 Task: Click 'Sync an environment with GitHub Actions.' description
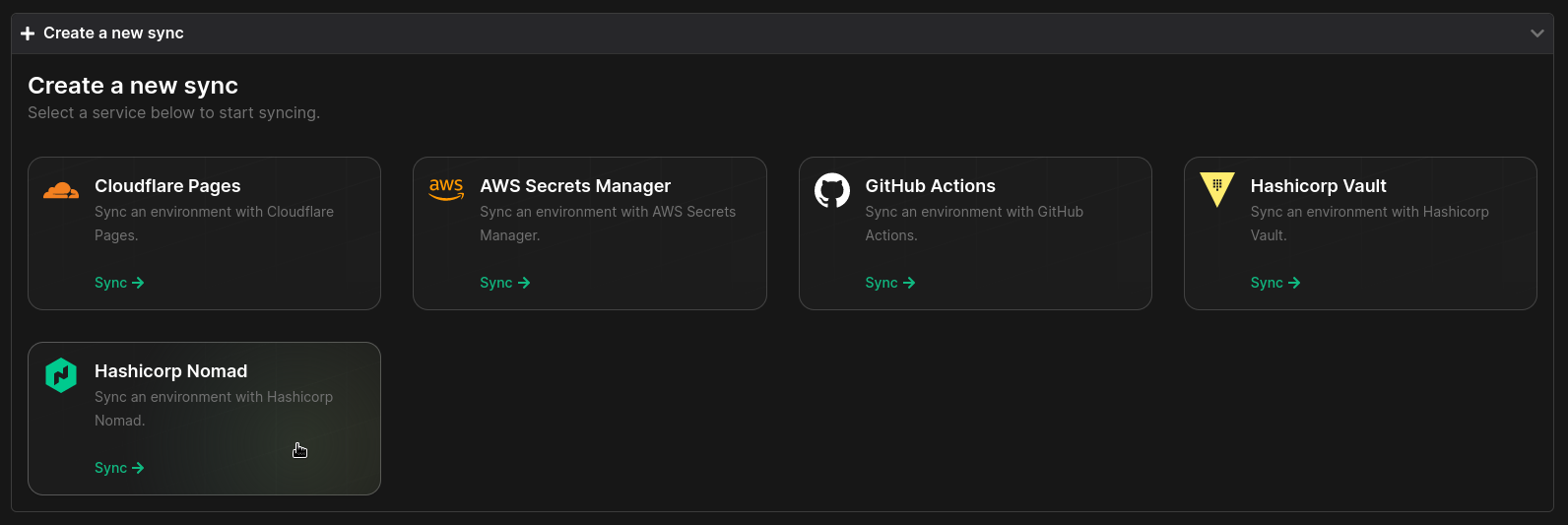tap(974, 224)
